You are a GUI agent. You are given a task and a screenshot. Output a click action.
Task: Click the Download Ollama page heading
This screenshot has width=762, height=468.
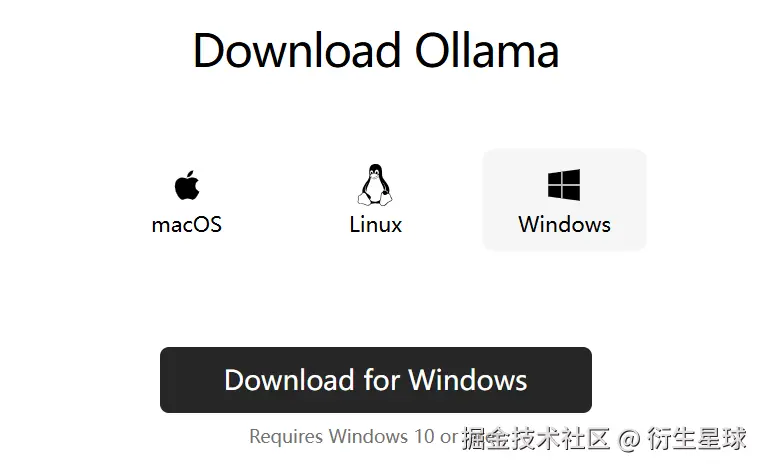pyautogui.click(x=376, y=51)
